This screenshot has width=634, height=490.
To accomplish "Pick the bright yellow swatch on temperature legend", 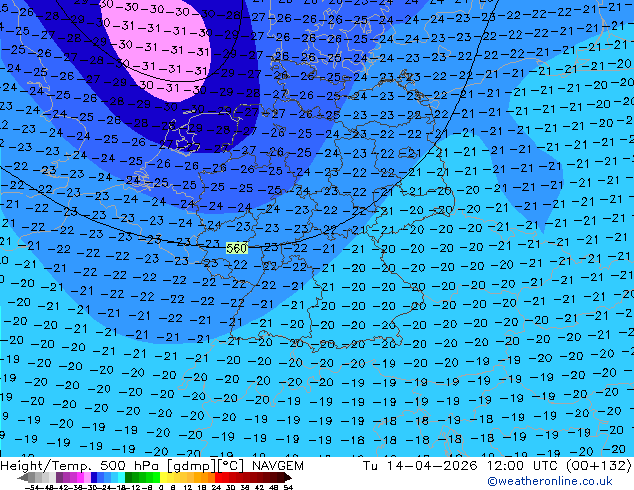I will [x=163, y=477].
